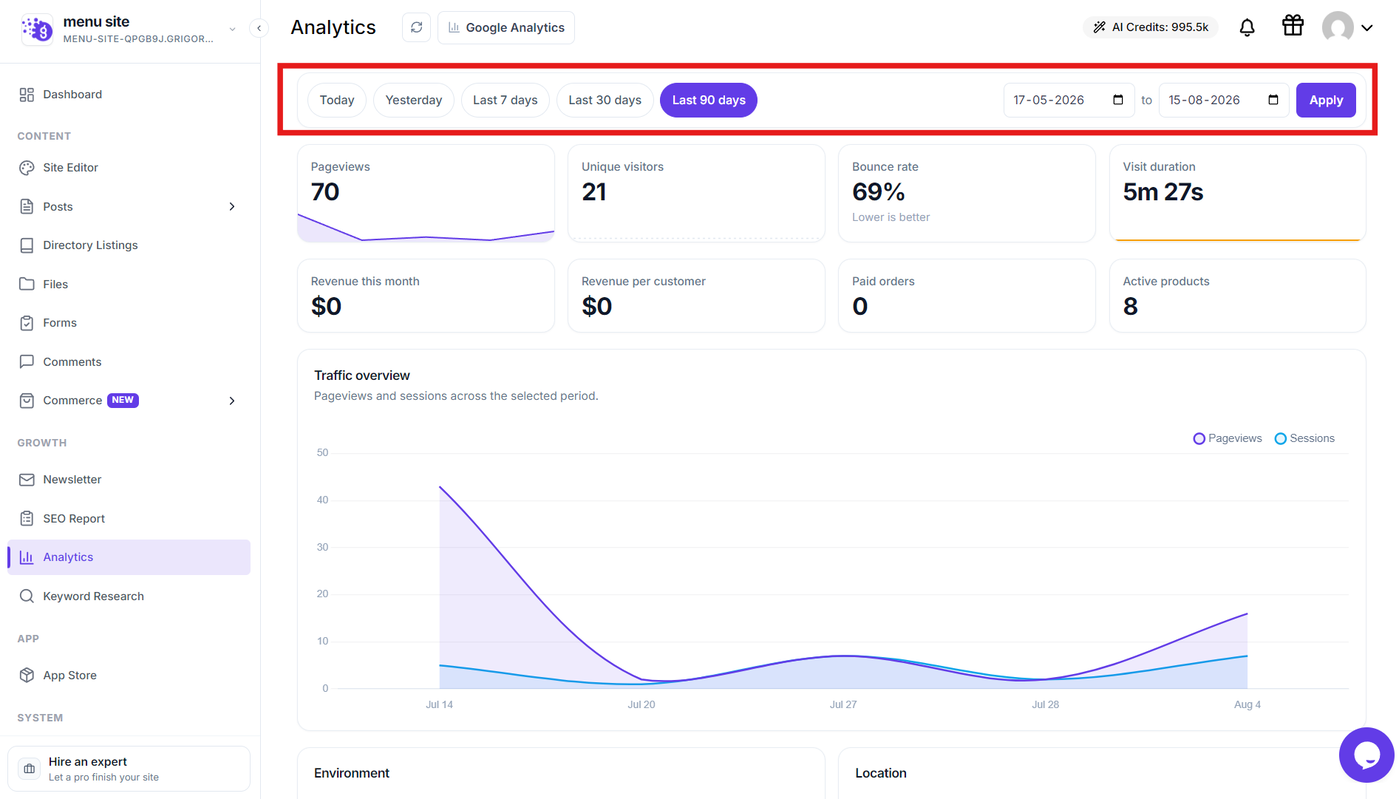Open the chat support bubble

click(1367, 755)
